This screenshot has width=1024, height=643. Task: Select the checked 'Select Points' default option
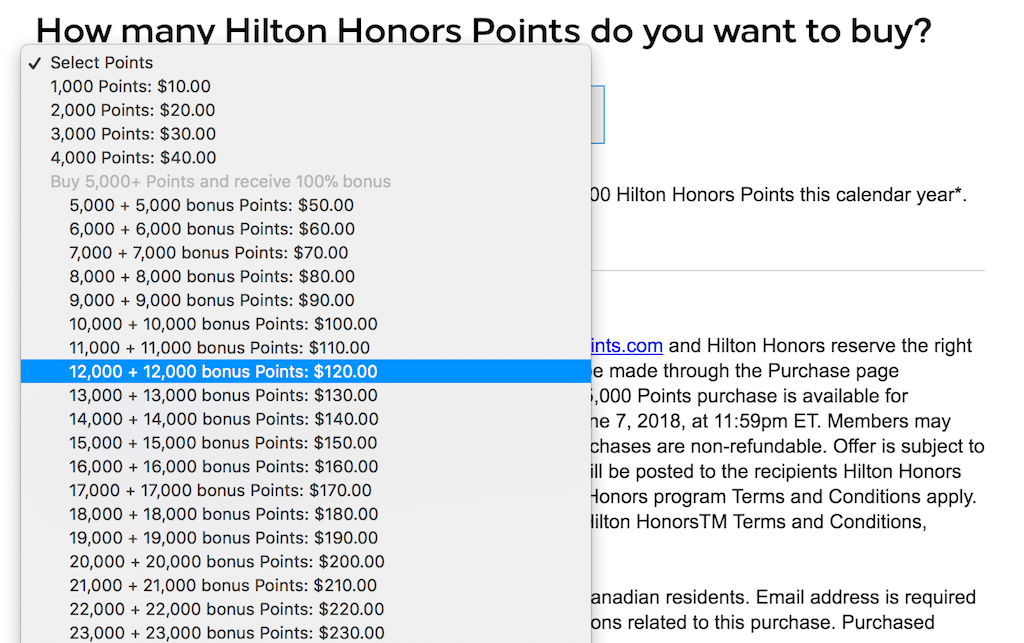coord(102,63)
